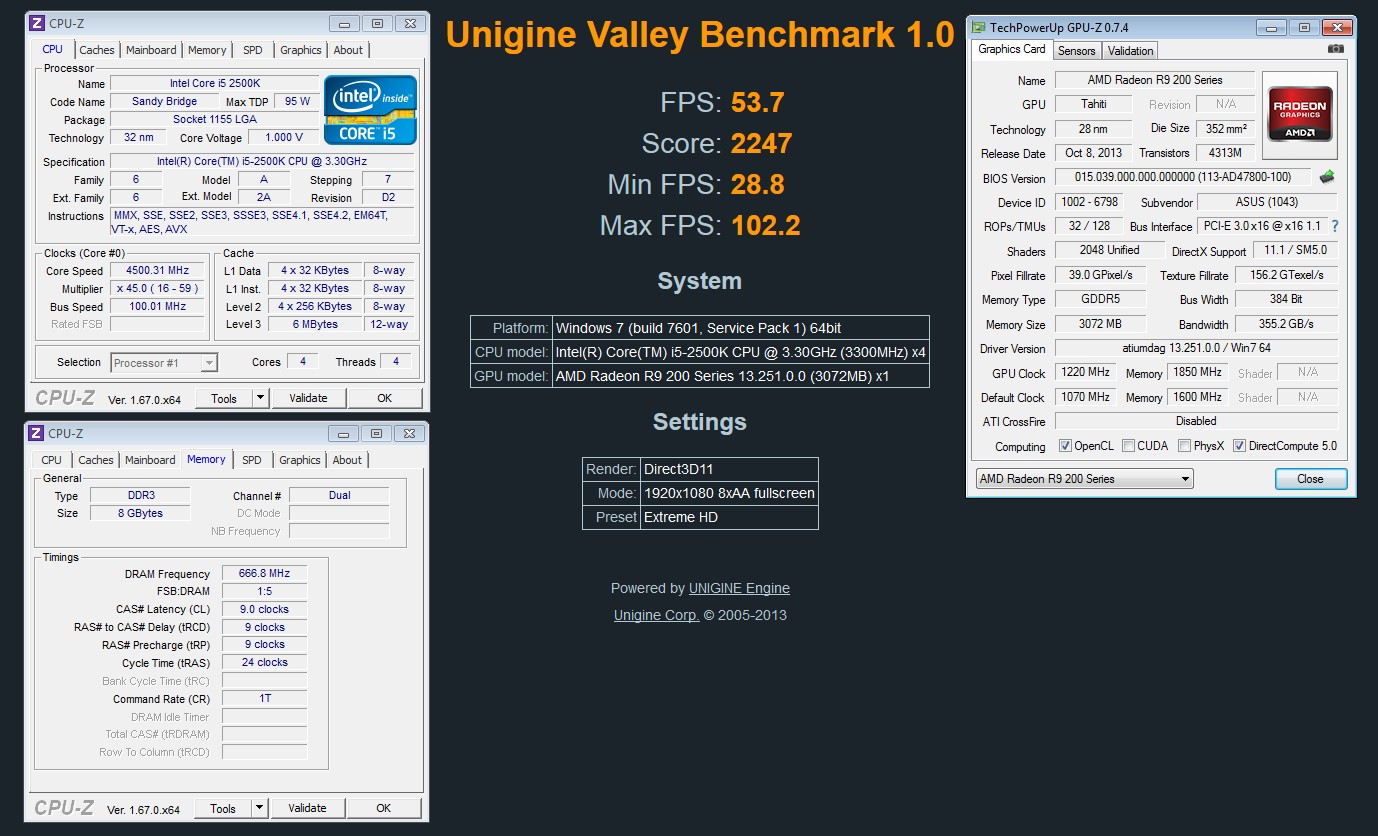Click the bottom CPU-Z window title icon

(36, 433)
